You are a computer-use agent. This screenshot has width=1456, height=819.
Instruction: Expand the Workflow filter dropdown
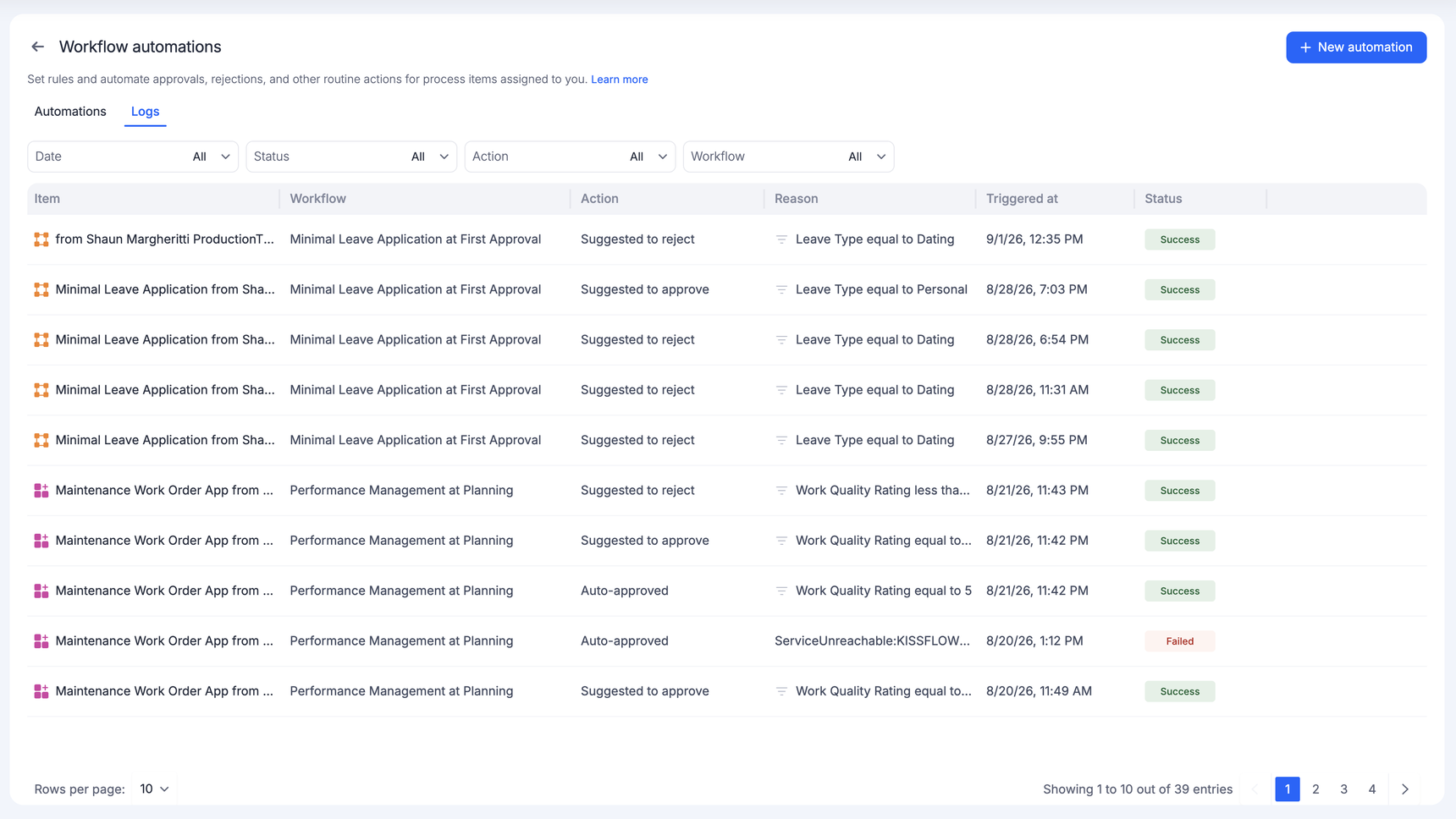788,157
